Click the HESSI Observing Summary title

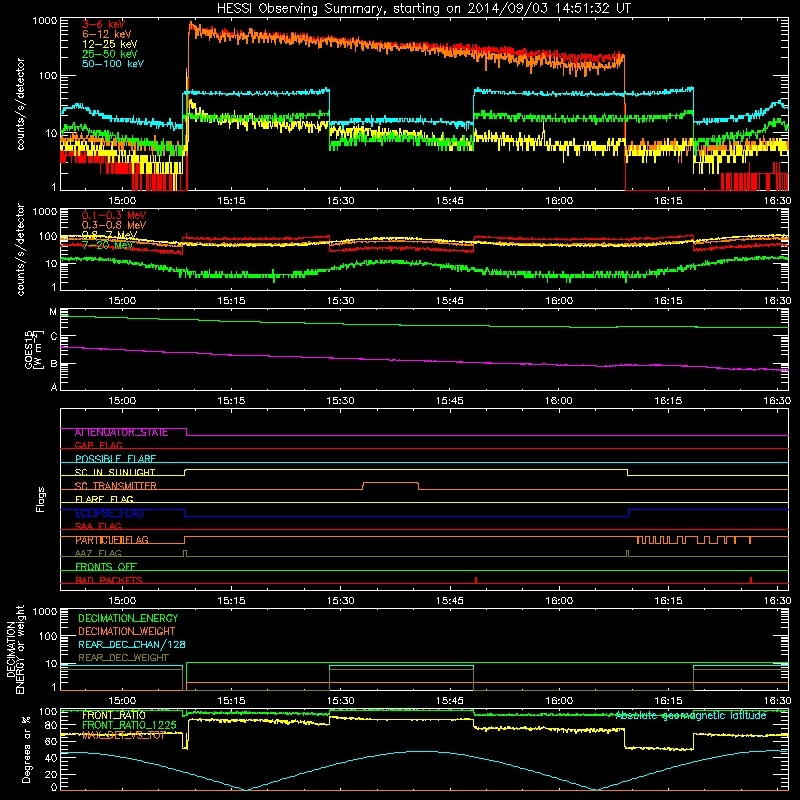(423, 9)
